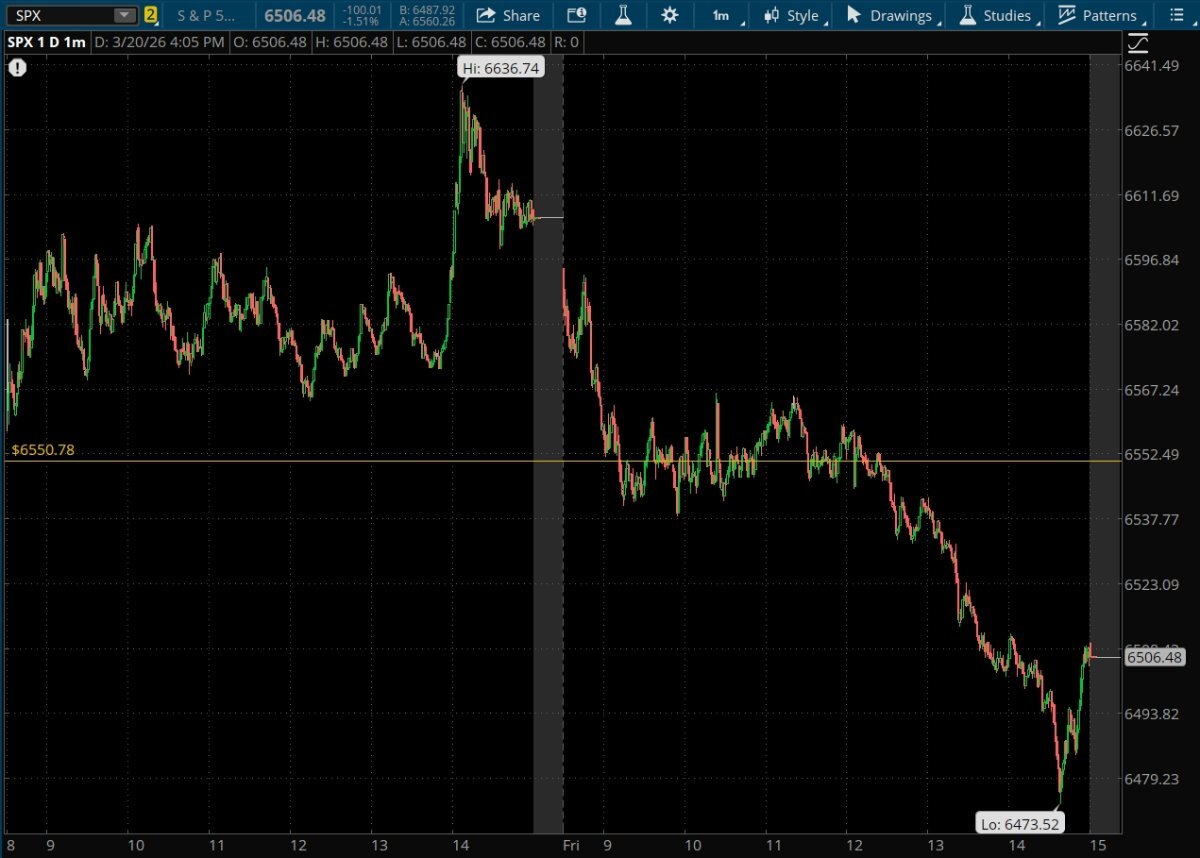Click the briefcase icon next to Share
Screen dimensions: 1200x858
[576, 15]
